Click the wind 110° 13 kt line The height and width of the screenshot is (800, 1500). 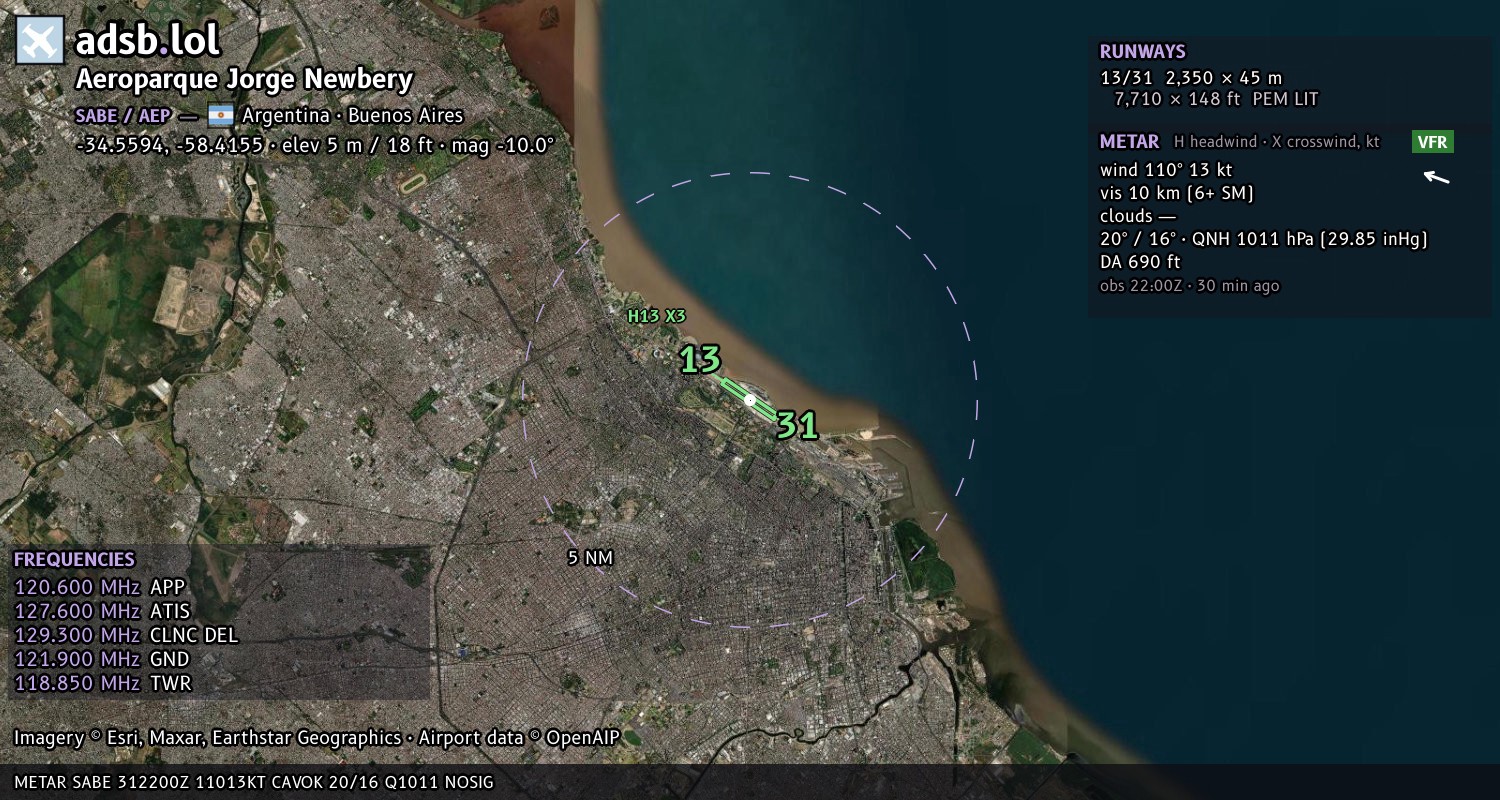1166,170
